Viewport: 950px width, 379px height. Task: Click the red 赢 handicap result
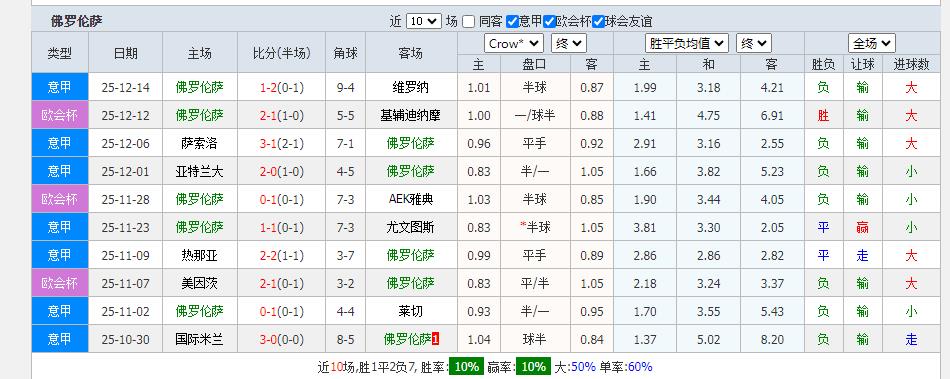[863, 228]
